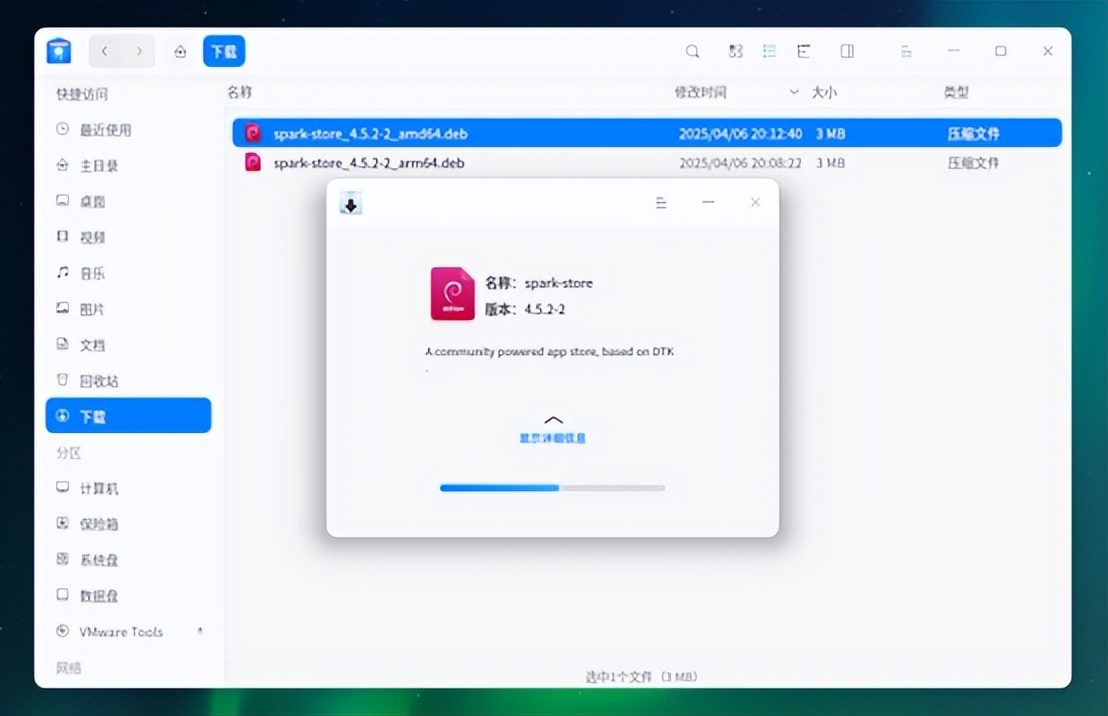1108x716 pixels.
Task: Open tree view mode in toolbar
Action: coord(802,50)
